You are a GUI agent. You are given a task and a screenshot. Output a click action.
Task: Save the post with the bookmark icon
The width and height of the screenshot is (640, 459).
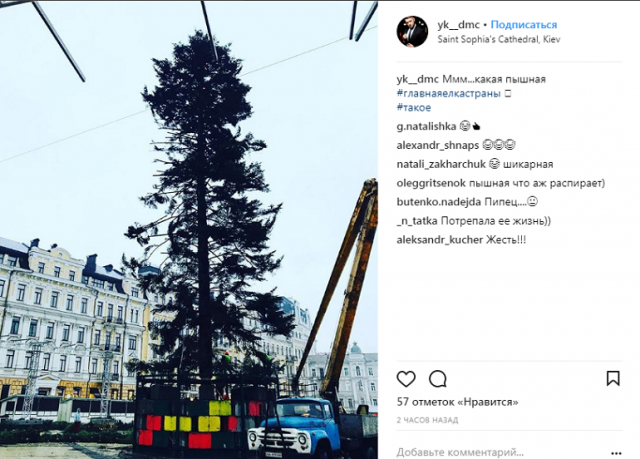(613, 379)
